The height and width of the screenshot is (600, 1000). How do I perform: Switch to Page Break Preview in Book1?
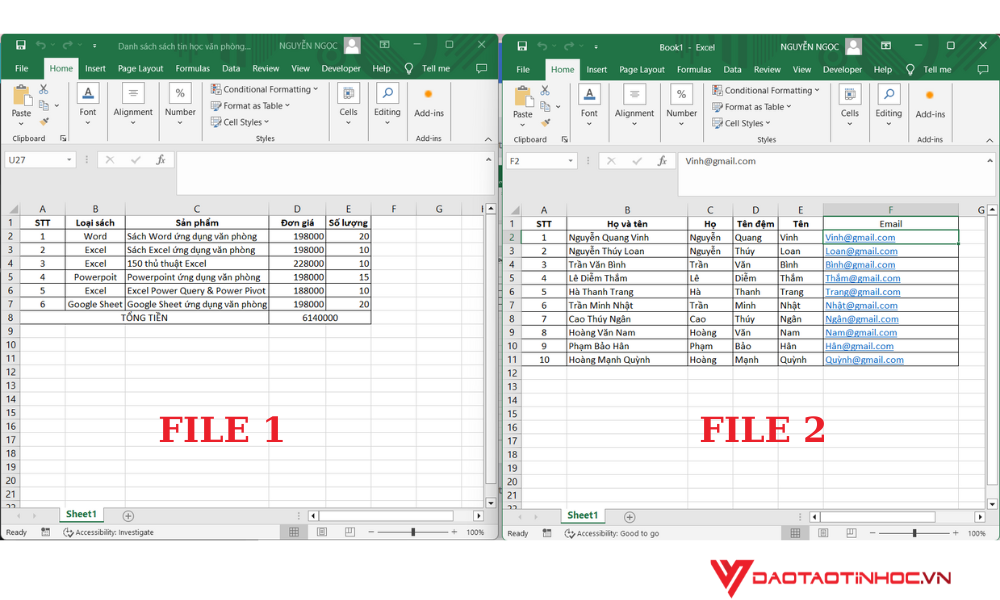pyautogui.click(x=851, y=533)
